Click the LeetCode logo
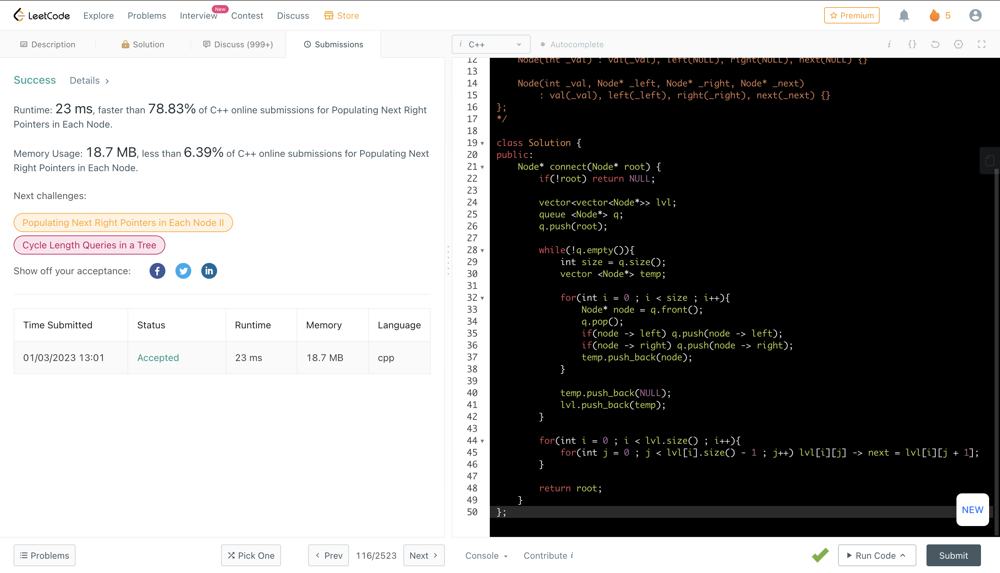 click(x=41, y=15)
